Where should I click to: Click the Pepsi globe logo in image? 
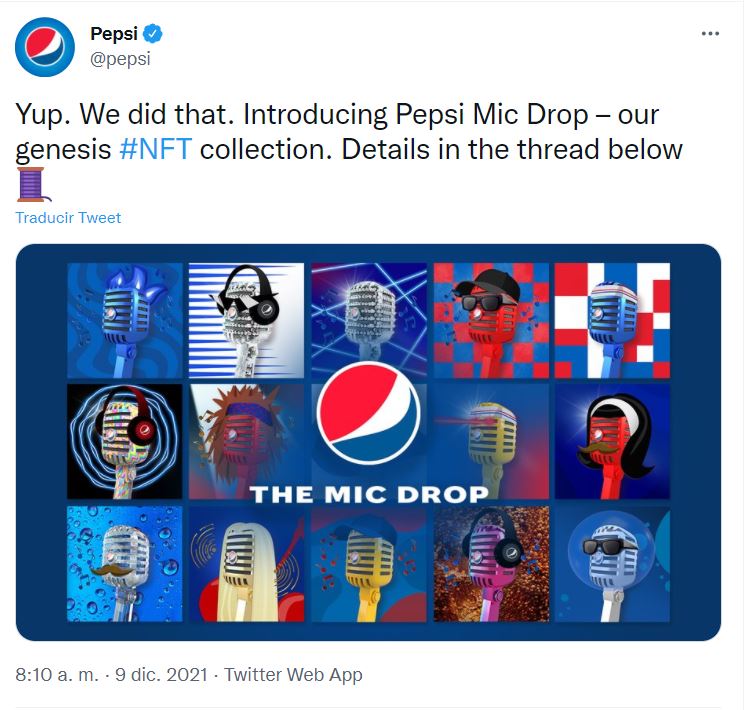[x=368, y=413]
